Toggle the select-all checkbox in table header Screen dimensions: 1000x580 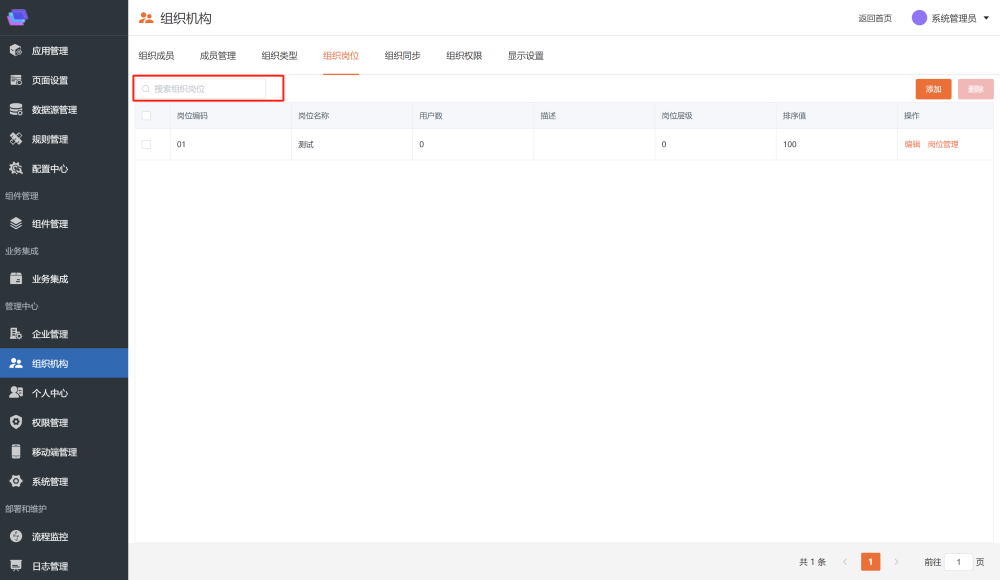[146, 116]
